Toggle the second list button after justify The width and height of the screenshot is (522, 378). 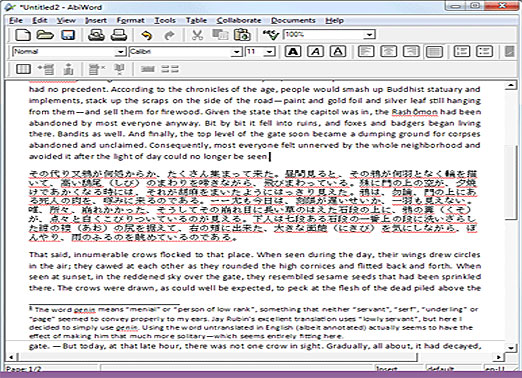click(484, 51)
